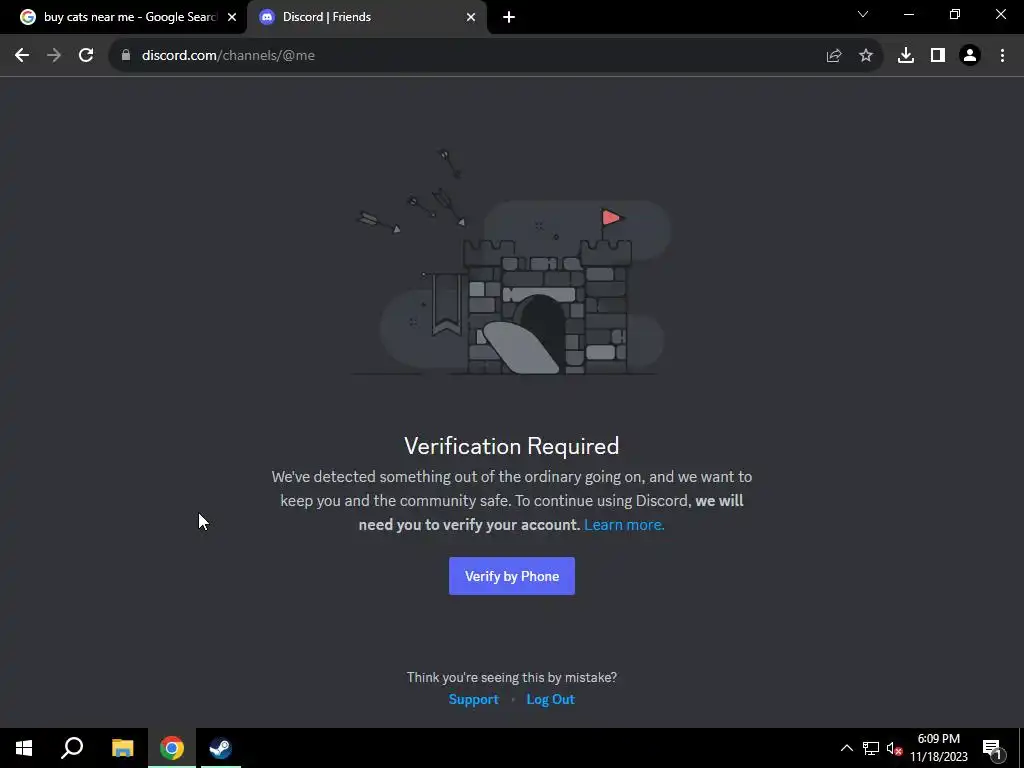Close the buy cats near me tab

tap(232, 17)
